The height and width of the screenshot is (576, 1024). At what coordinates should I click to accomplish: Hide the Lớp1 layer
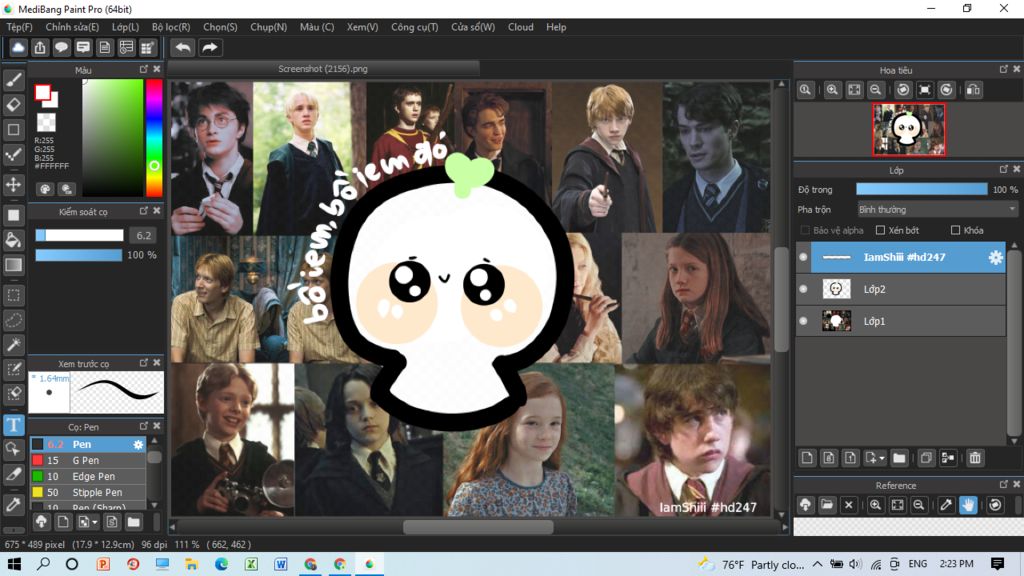click(803, 321)
